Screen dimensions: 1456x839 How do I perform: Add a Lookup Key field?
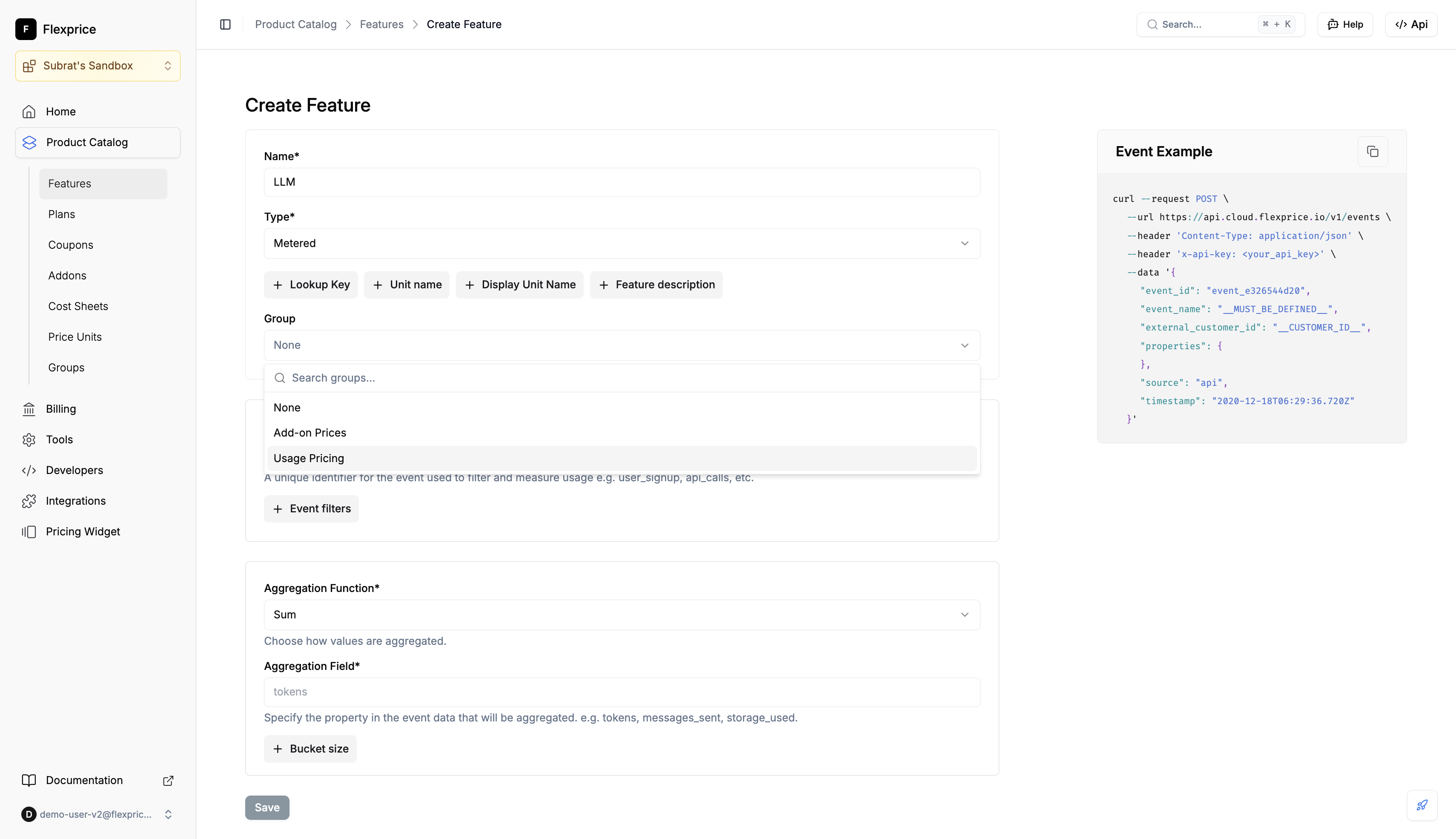tap(310, 284)
